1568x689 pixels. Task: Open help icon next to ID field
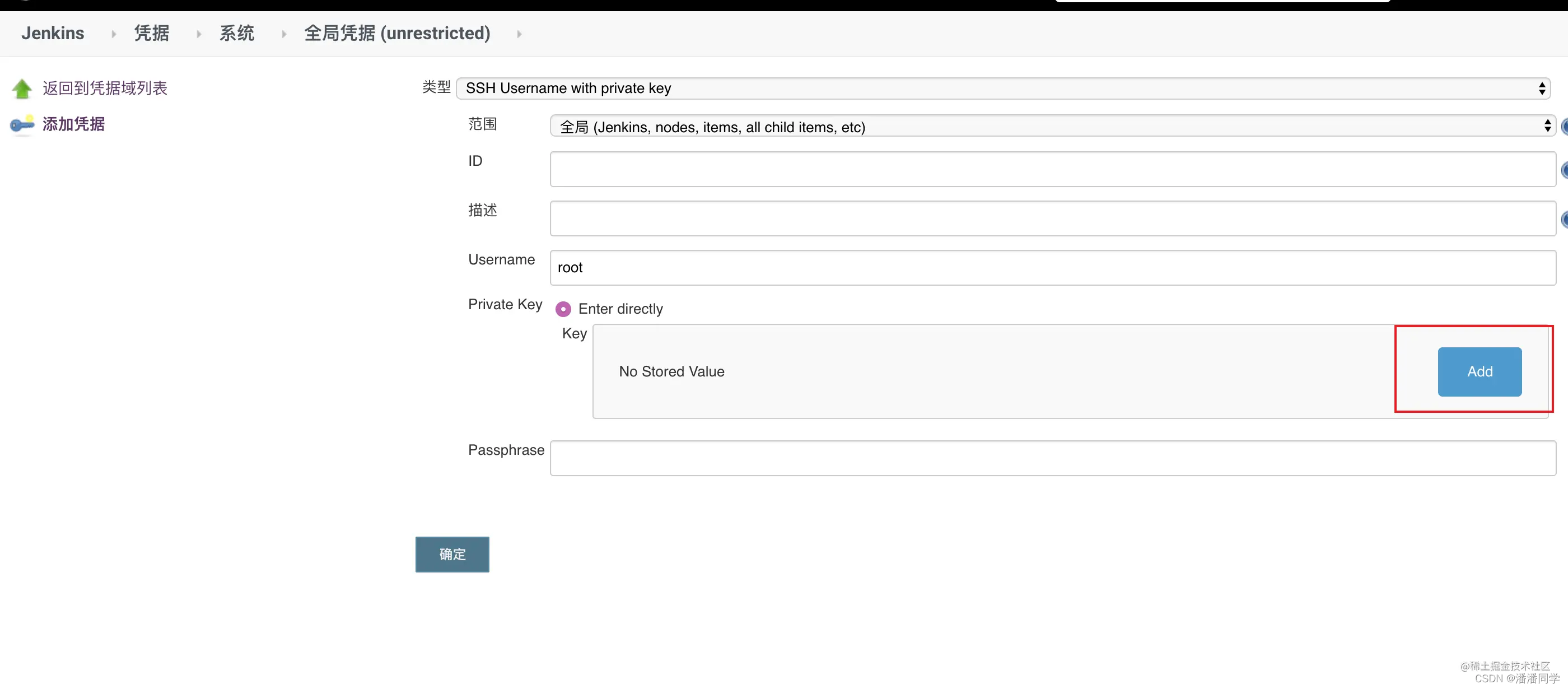pyautogui.click(x=1564, y=170)
